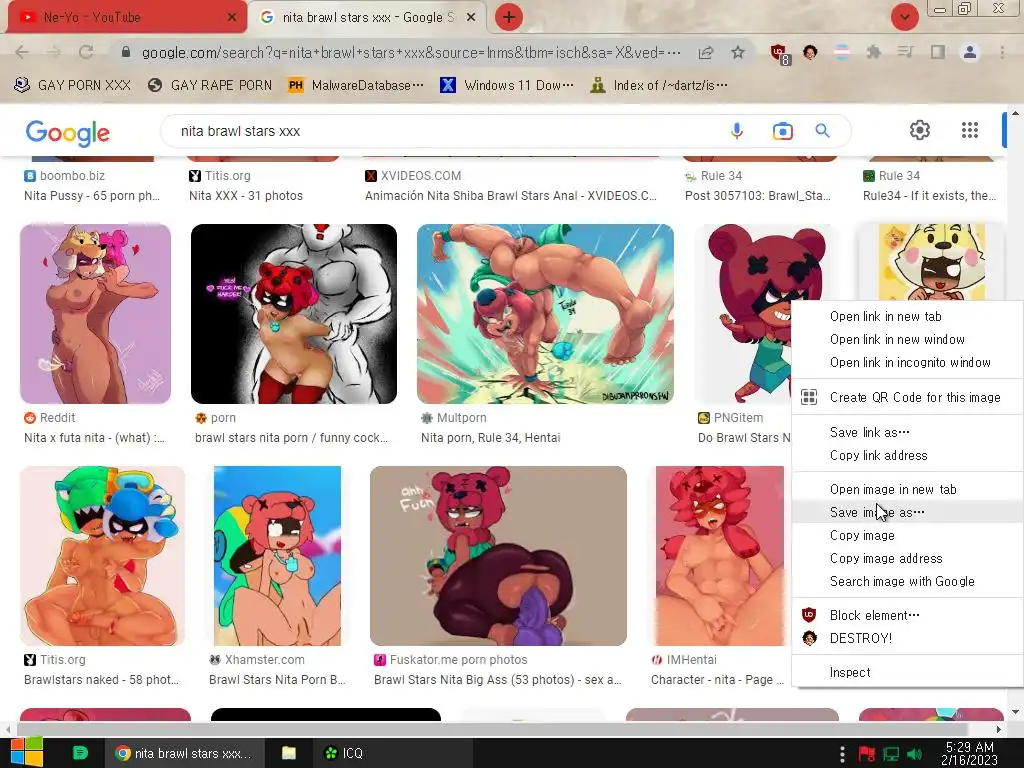Choose "Copy link address" in context menu
The width and height of the screenshot is (1024, 768).
pyautogui.click(x=878, y=455)
